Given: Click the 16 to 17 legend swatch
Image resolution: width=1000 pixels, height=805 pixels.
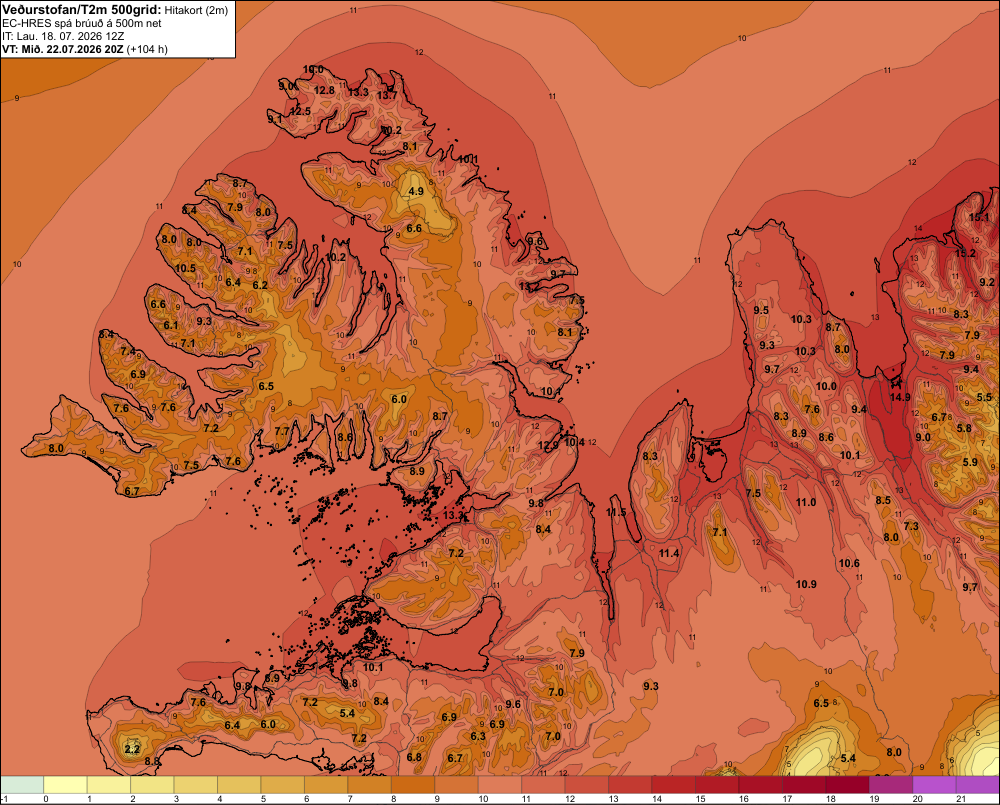Looking at the screenshot, I should (x=761, y=785).
